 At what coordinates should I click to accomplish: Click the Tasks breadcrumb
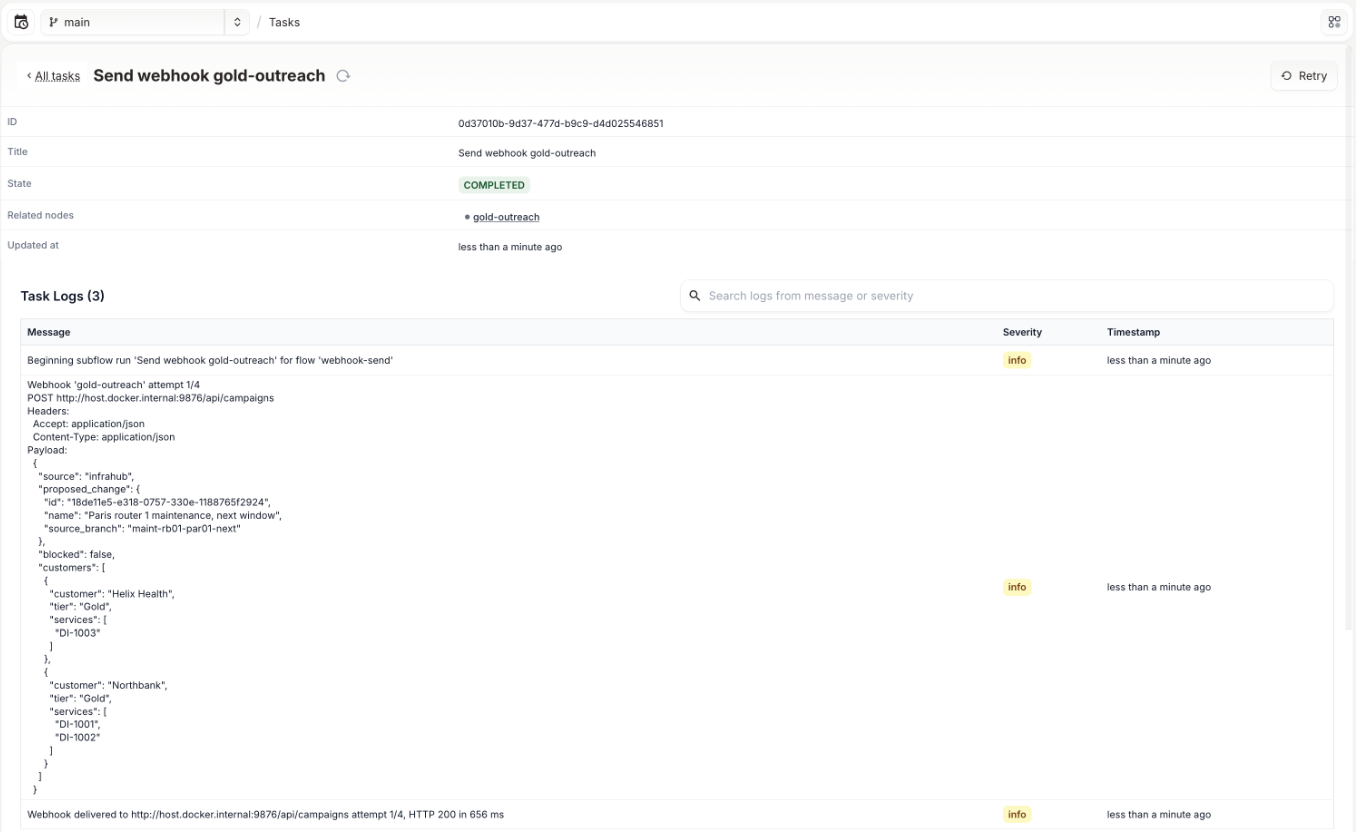[284, 22]
